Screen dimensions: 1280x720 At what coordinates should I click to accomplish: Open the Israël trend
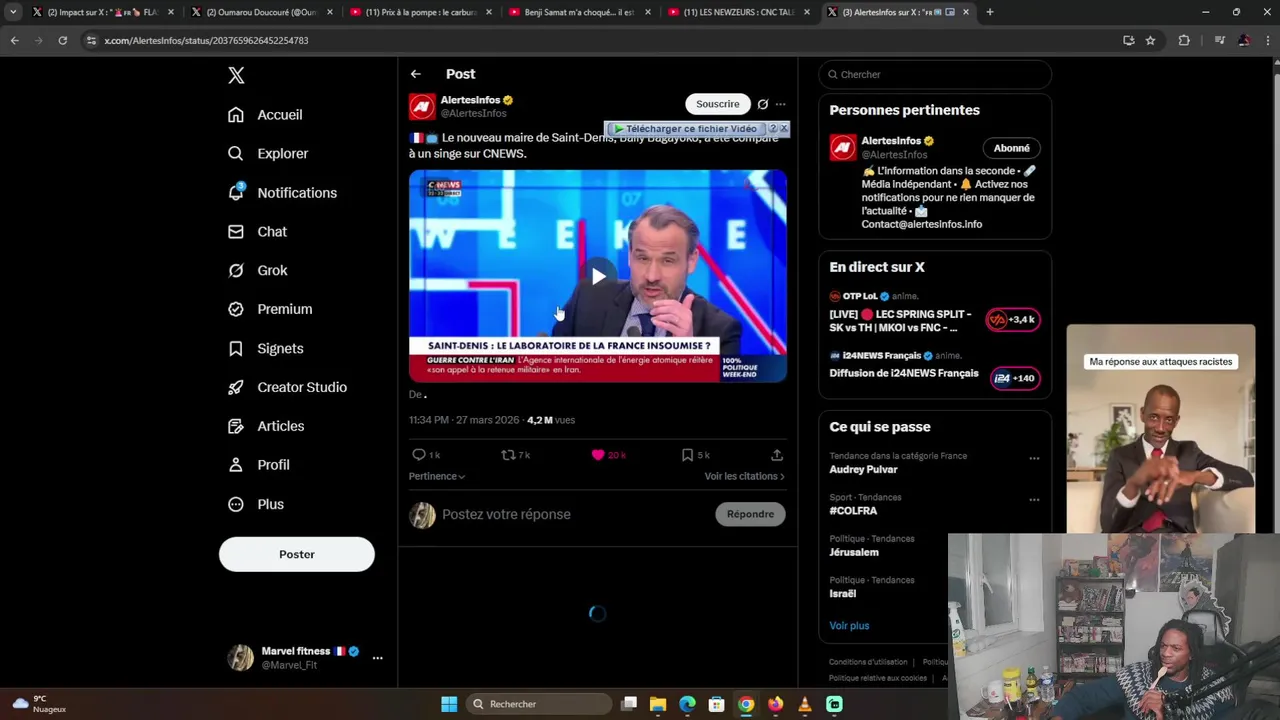click(x=843, y=594)
